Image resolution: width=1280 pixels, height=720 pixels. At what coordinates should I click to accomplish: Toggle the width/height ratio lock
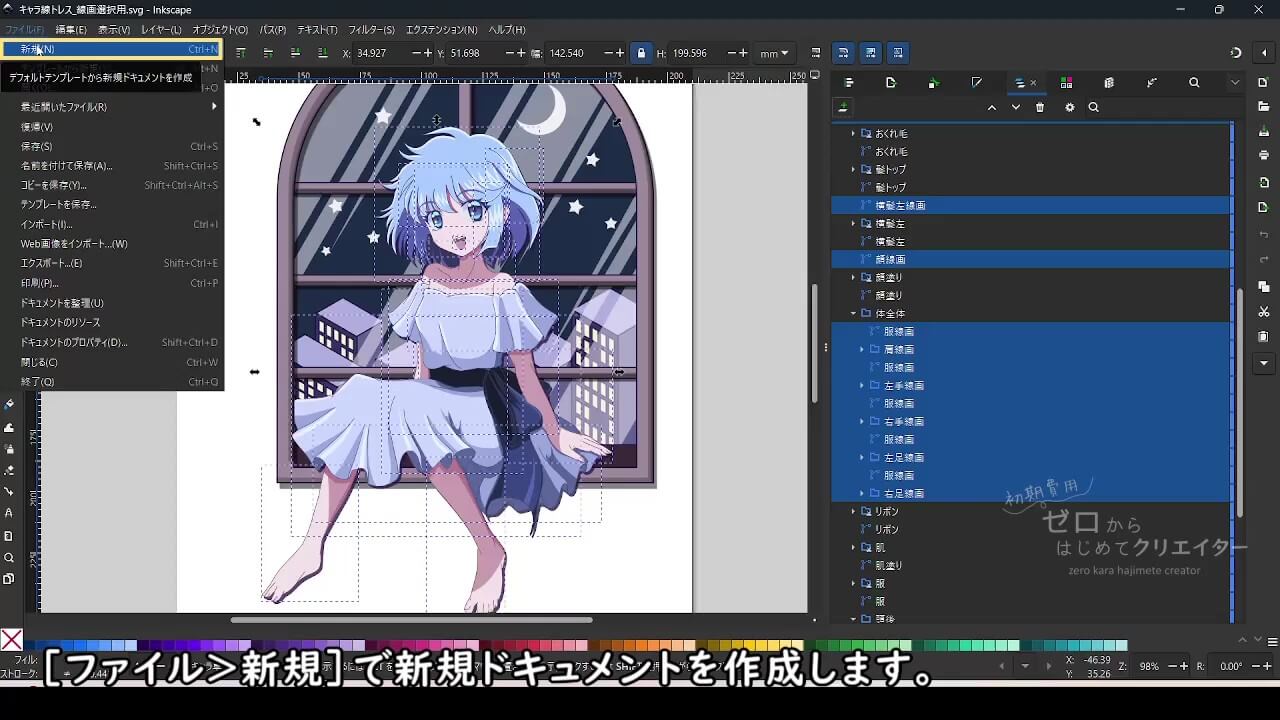click(641, 53)
